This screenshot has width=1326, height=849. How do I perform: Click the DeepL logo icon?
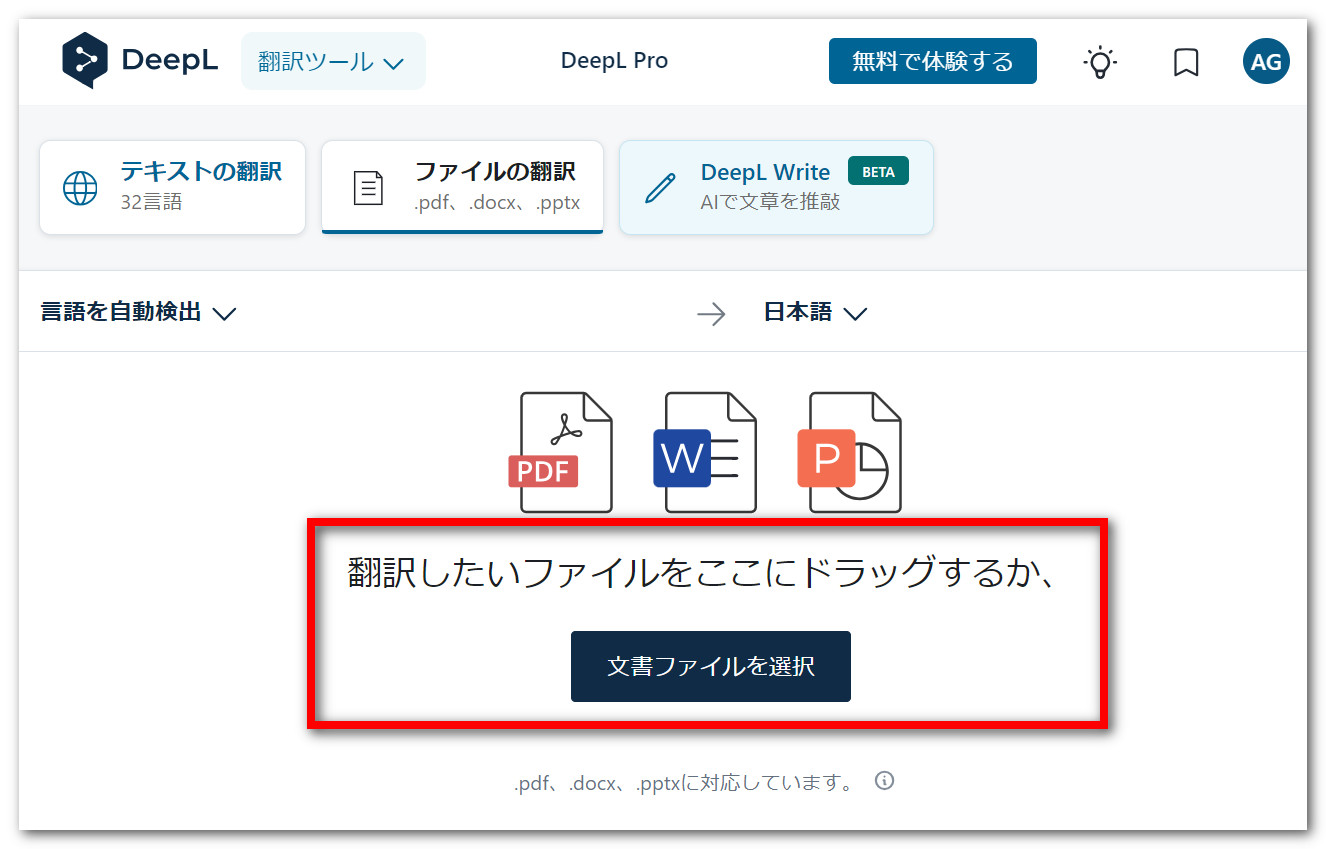coord(84,61)
